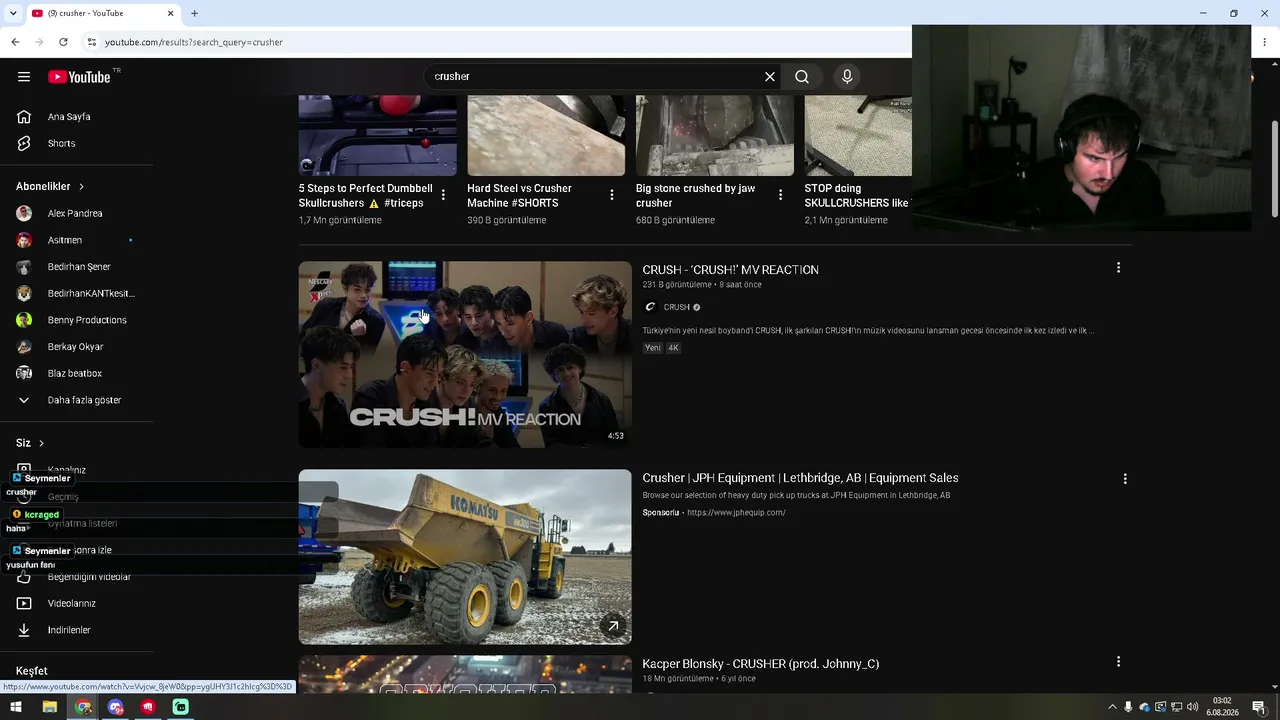Open the Windows Start menu

pyautogui.click(x=16, y=707)
